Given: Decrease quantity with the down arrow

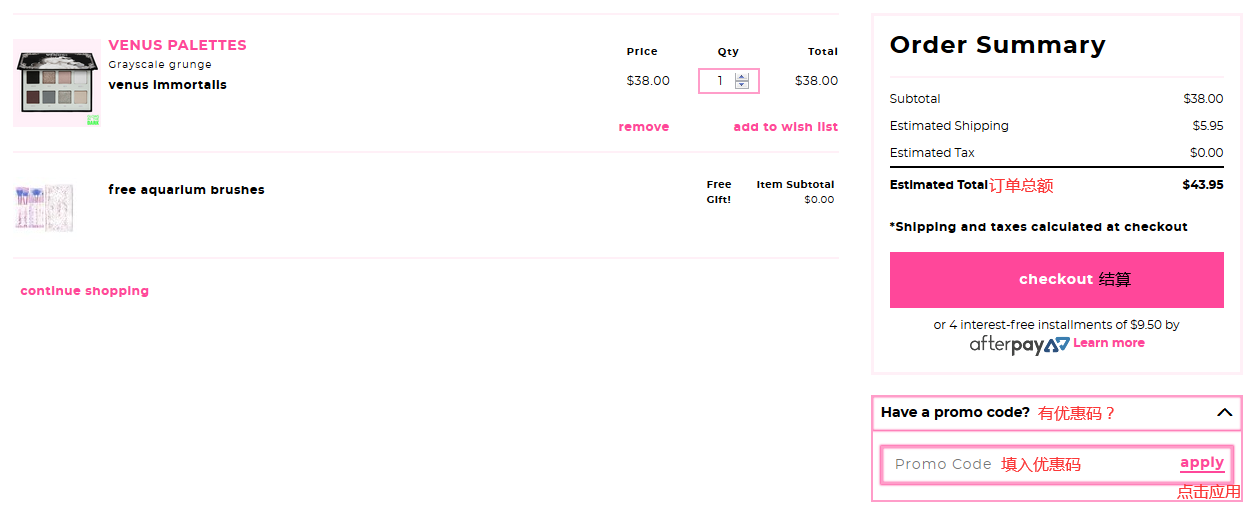Looking at the screenshot, I should (x=741, y=85).
